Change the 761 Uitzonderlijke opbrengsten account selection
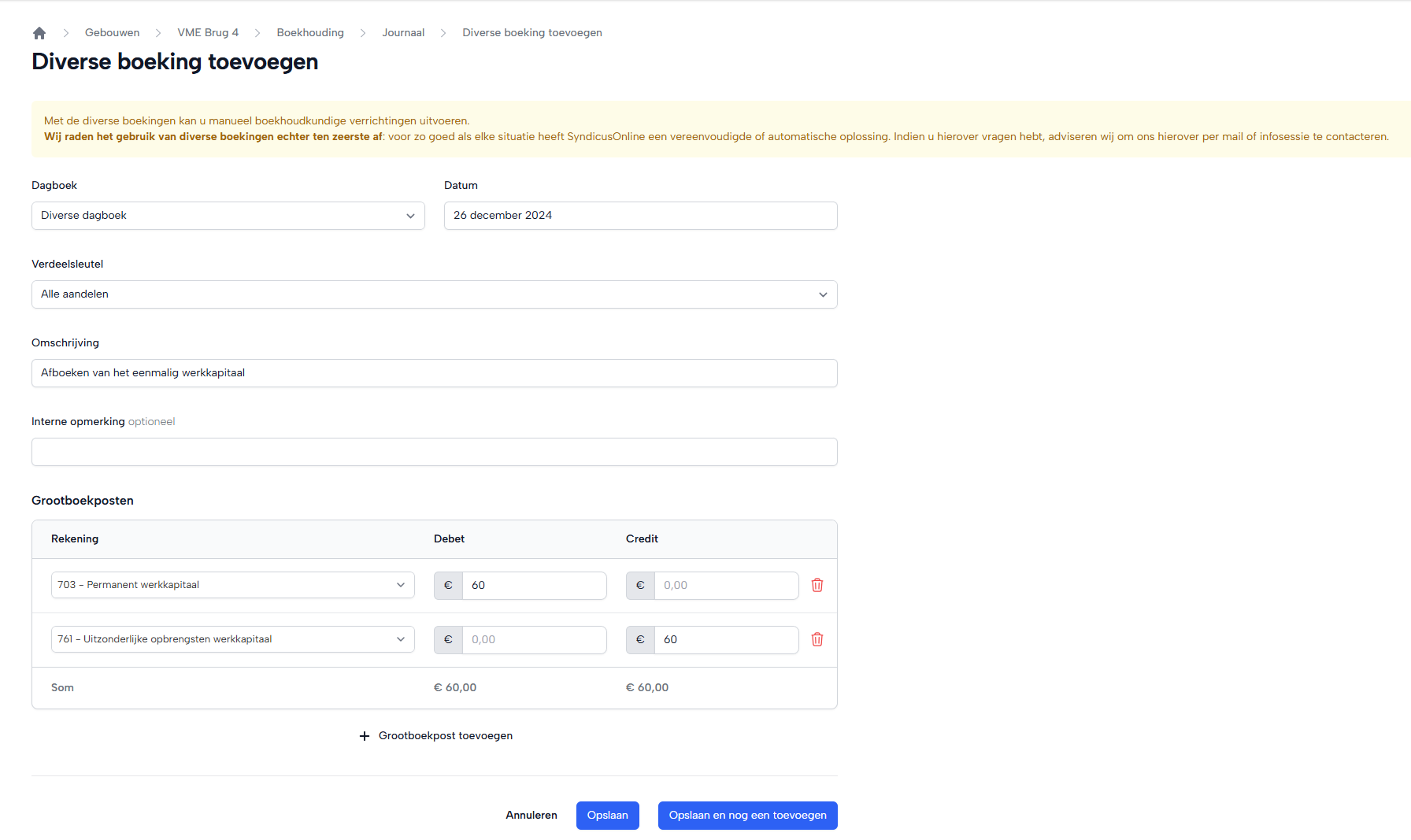Screen dimensions: 1411x840 coord(232,639)
